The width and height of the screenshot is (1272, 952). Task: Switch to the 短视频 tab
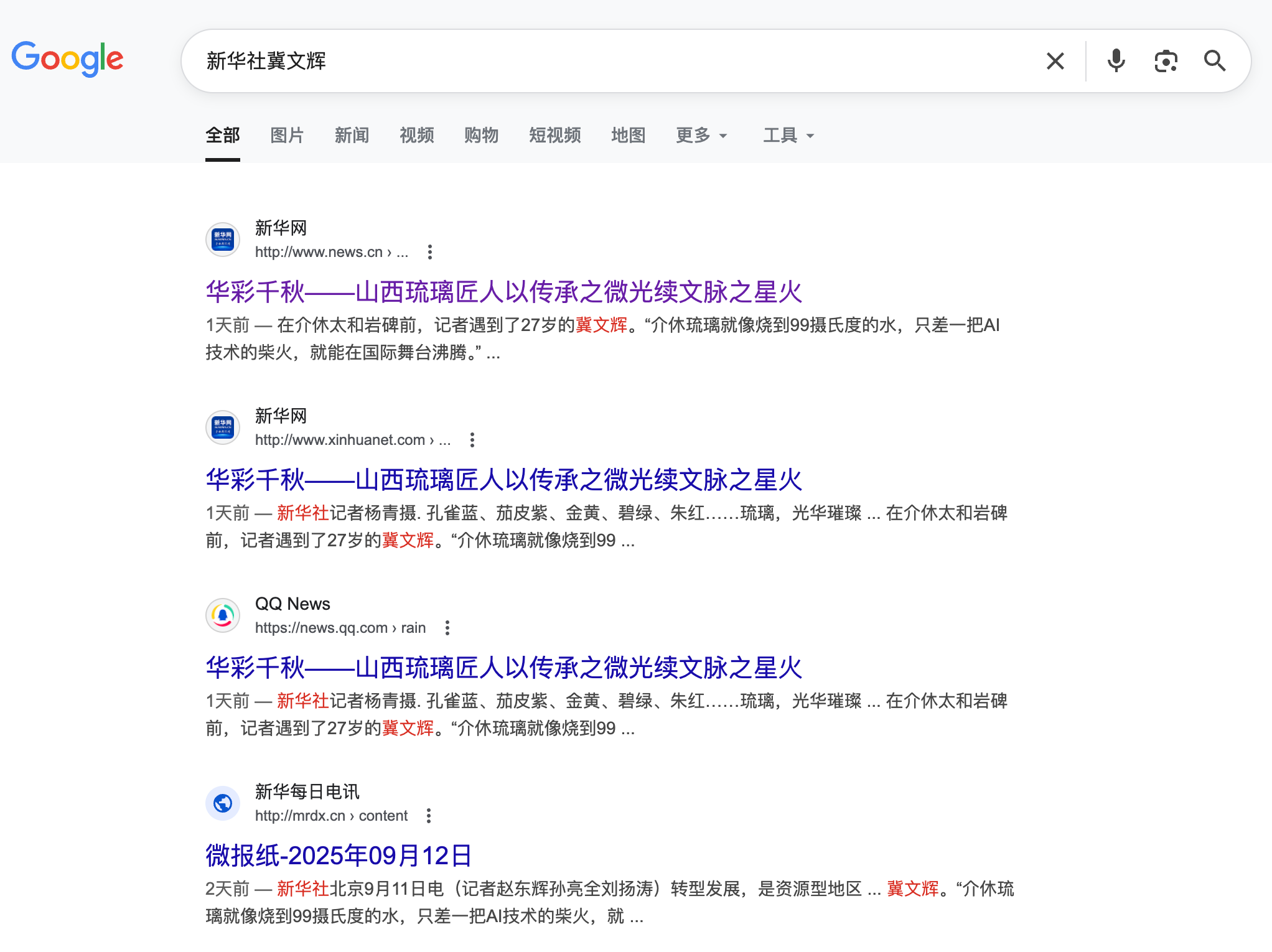[554, 135]
